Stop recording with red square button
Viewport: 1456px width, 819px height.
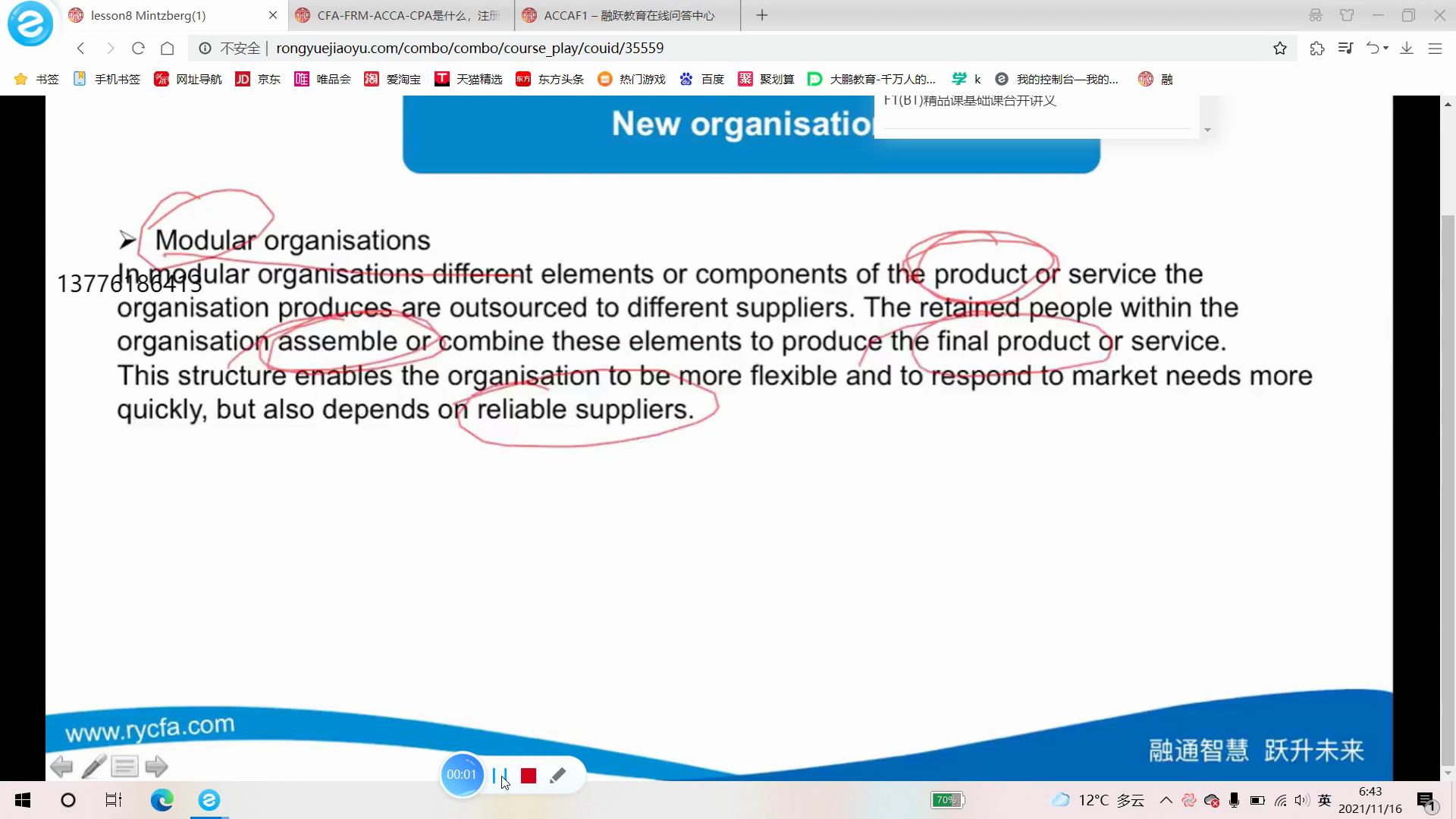click(529, 776)
